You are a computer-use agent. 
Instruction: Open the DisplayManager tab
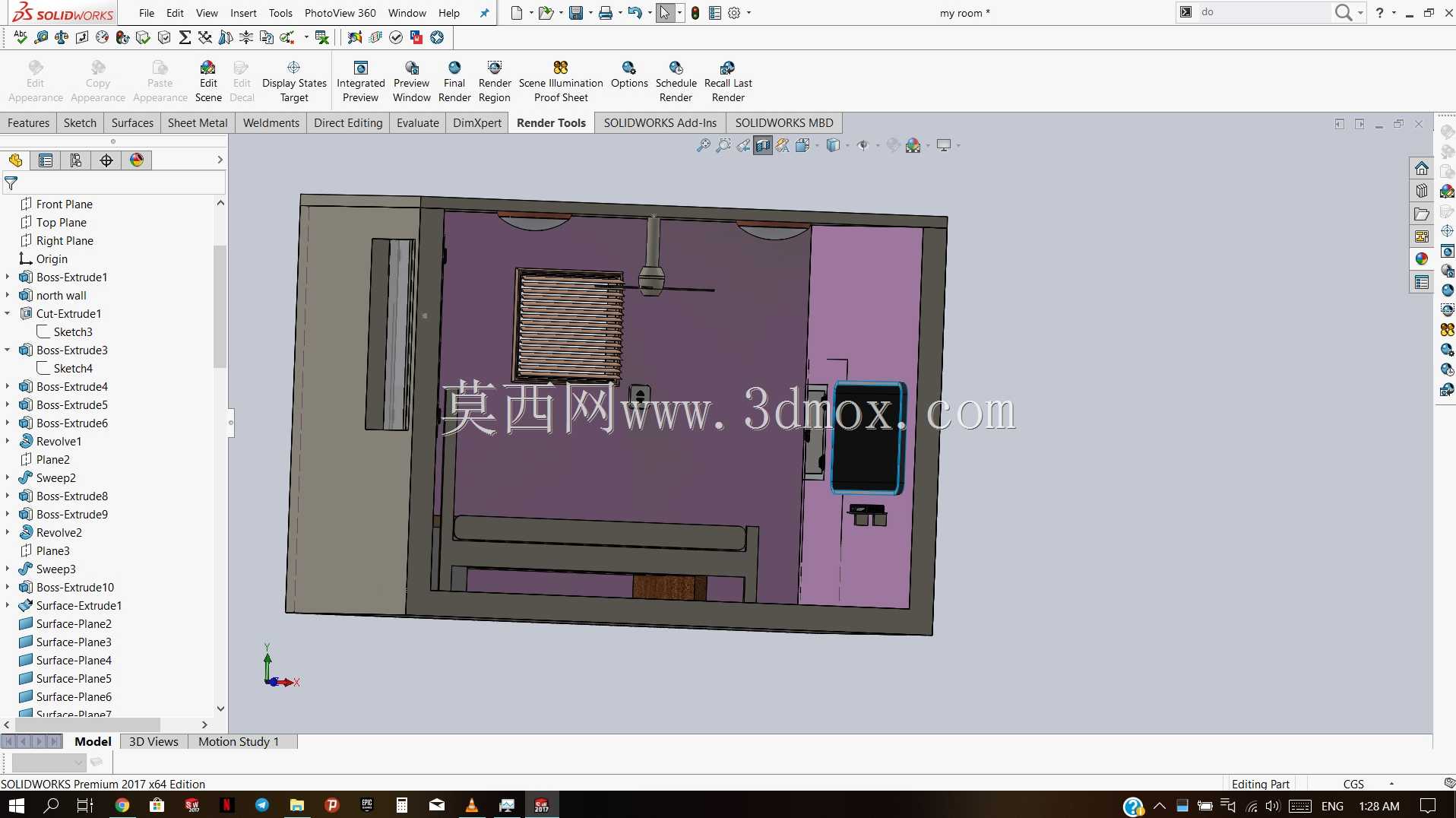pos(137,160)
